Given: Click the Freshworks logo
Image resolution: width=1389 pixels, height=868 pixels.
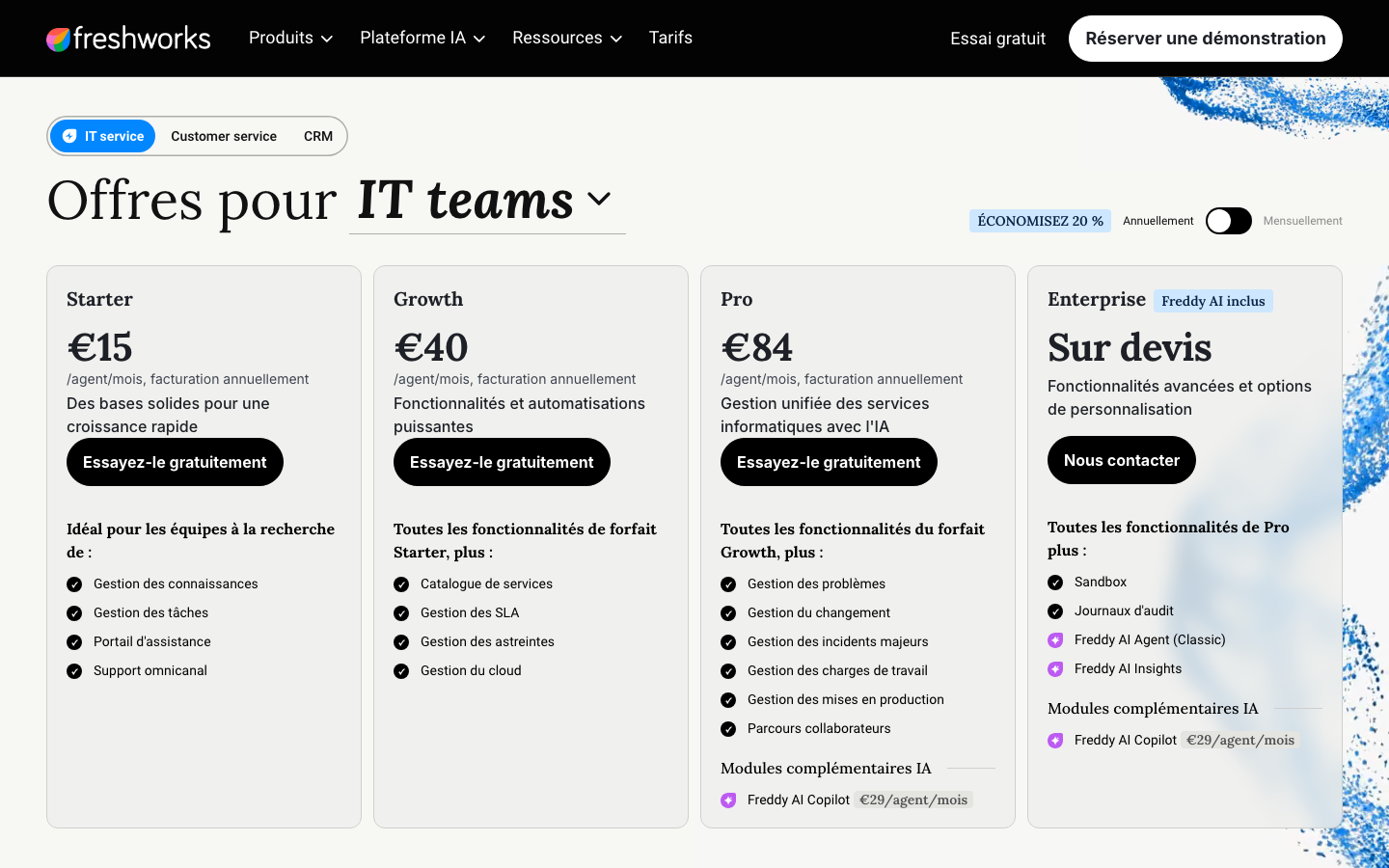Looking at the screenshot, I should click(x=128, y=39).
